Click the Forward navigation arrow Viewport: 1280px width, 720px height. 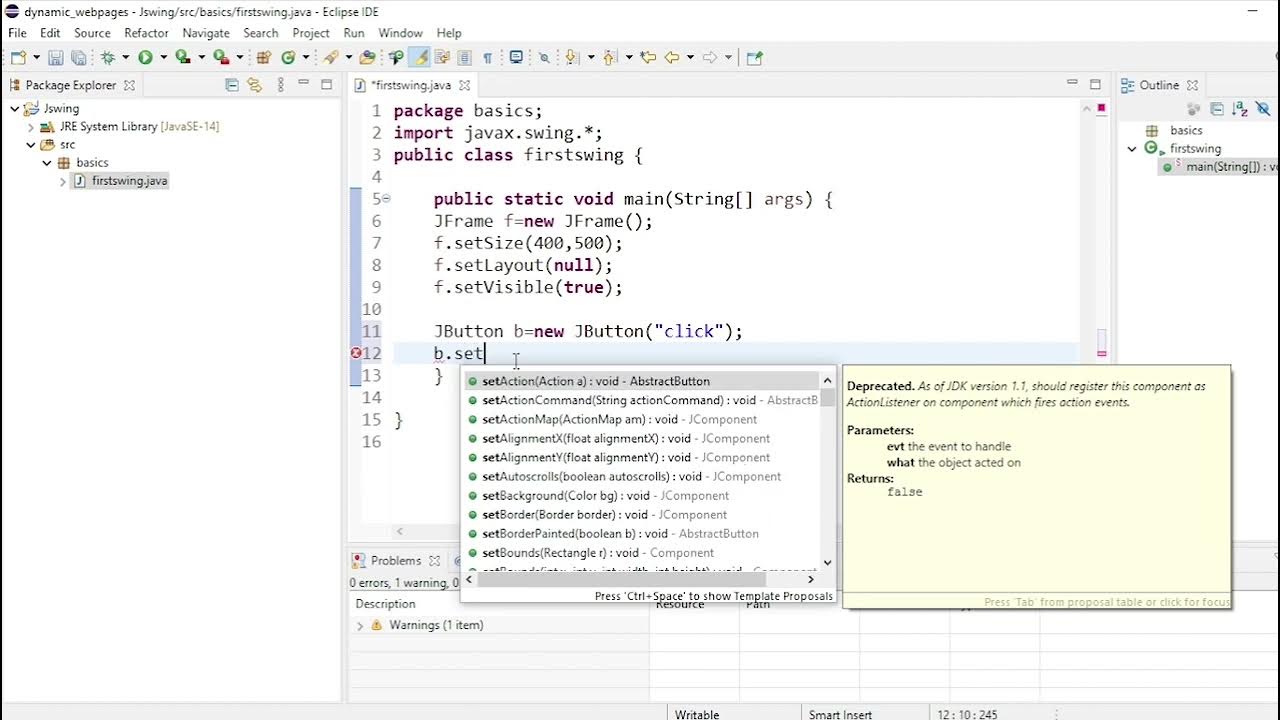[x=710, y=58]
